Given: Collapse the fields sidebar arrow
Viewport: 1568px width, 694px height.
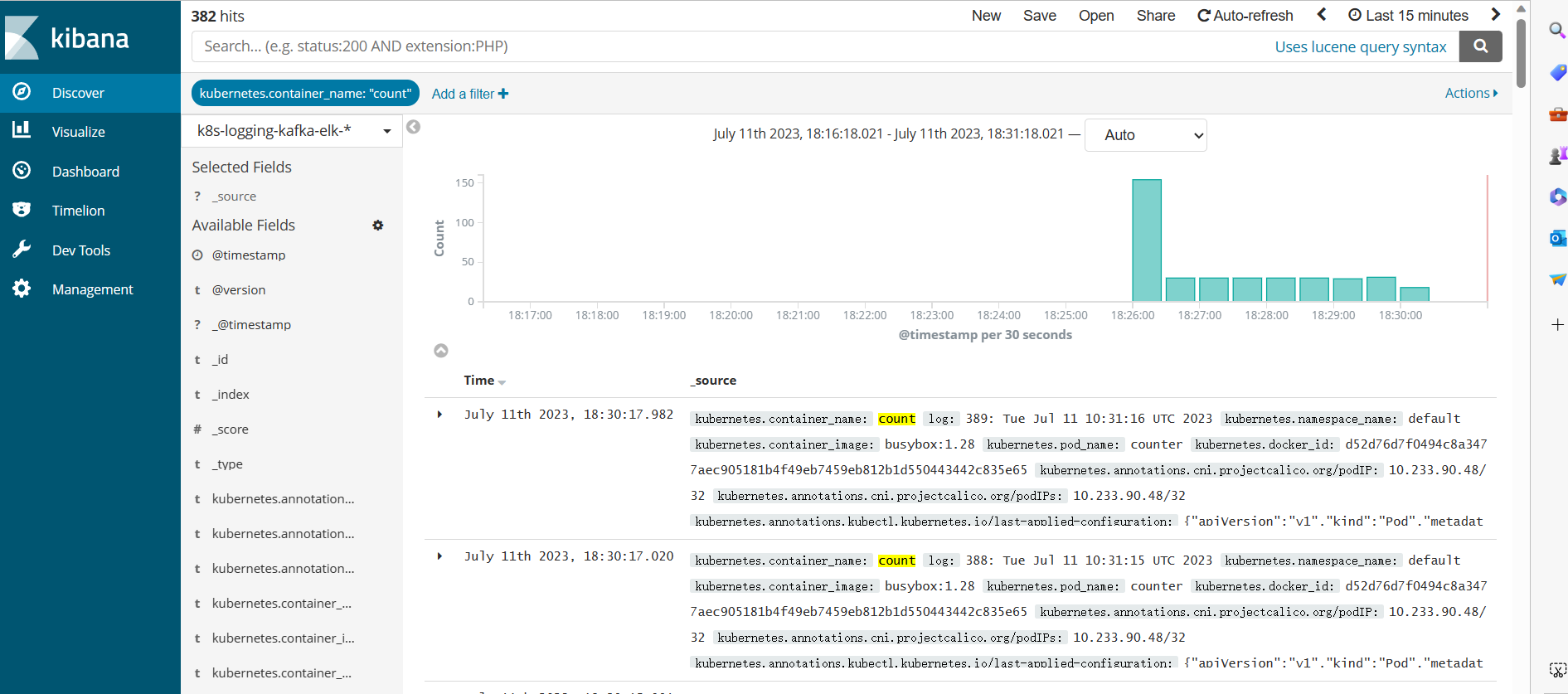Looking at the screenshot, I should (413, 127).
